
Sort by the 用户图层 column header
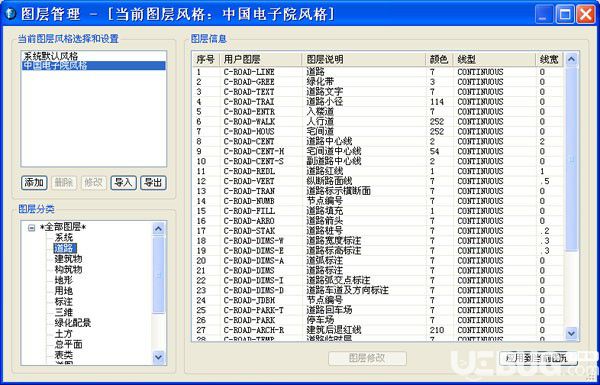[261, 59]
